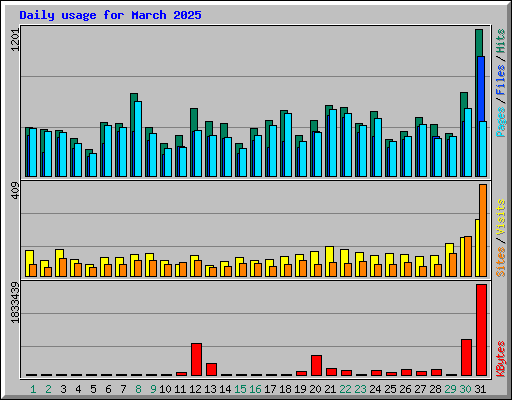Click the chart title 'Daily usage for March 2025'

point(110,15)
